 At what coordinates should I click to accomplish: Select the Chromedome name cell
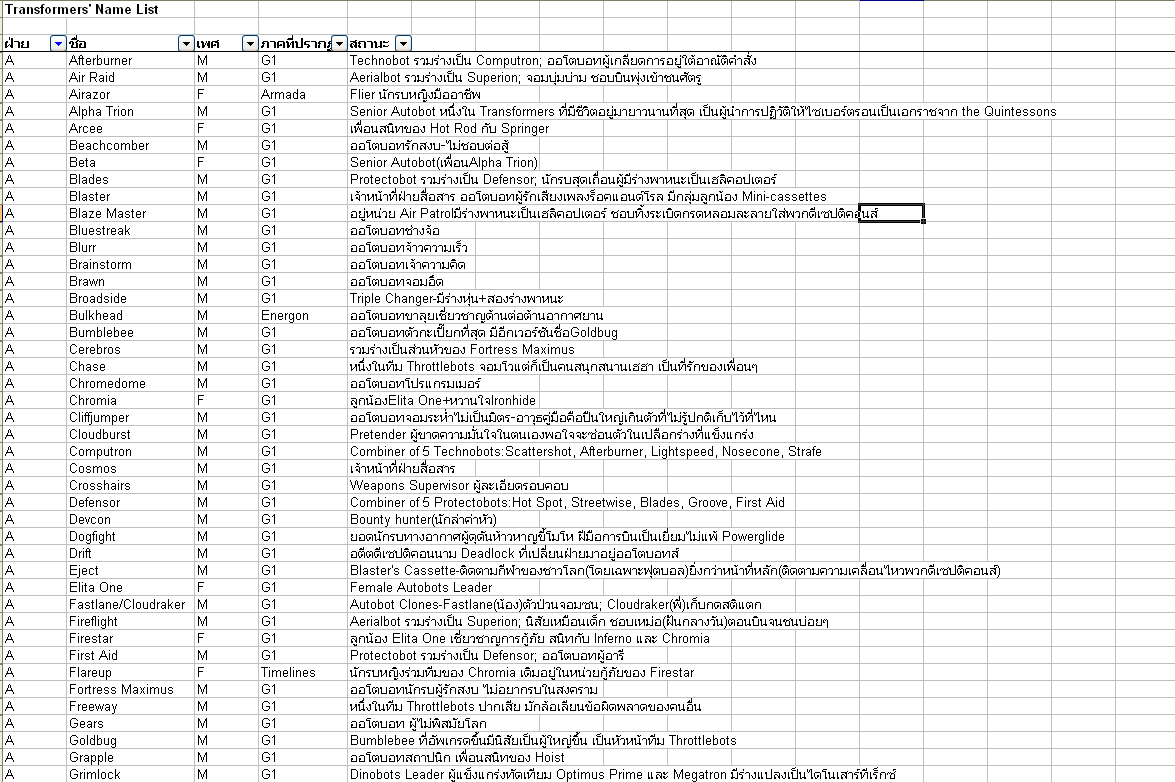(130, 384)
